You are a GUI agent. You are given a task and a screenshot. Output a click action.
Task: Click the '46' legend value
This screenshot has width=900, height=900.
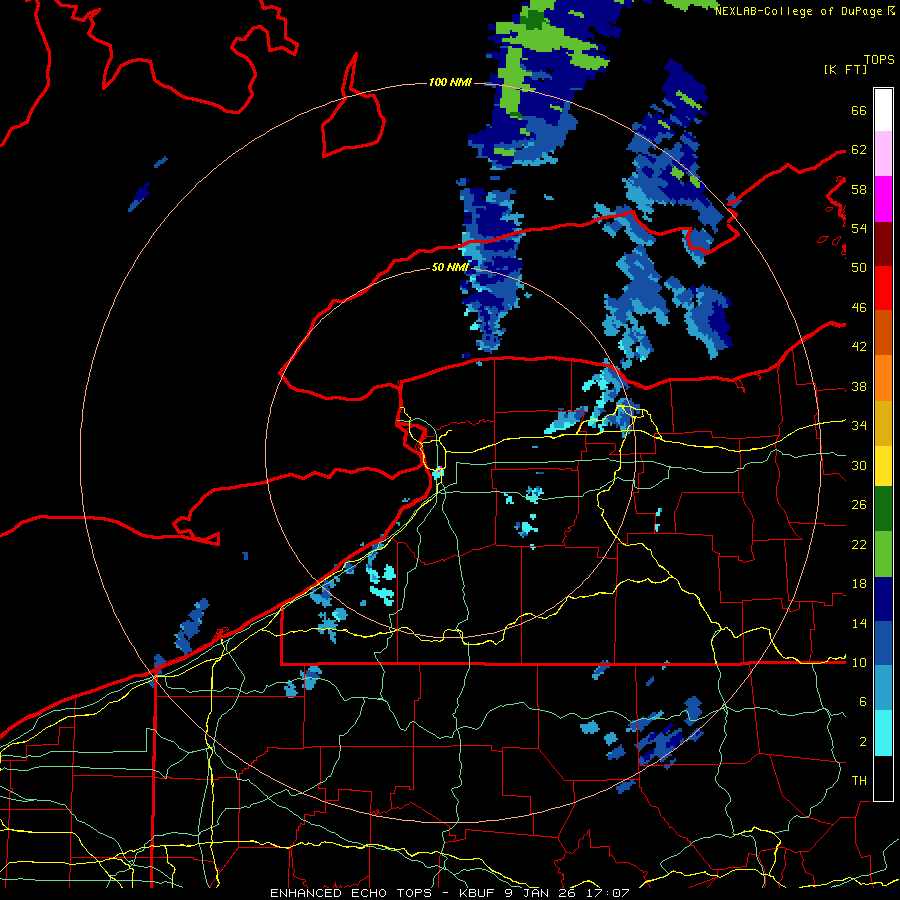pos(859,308)
